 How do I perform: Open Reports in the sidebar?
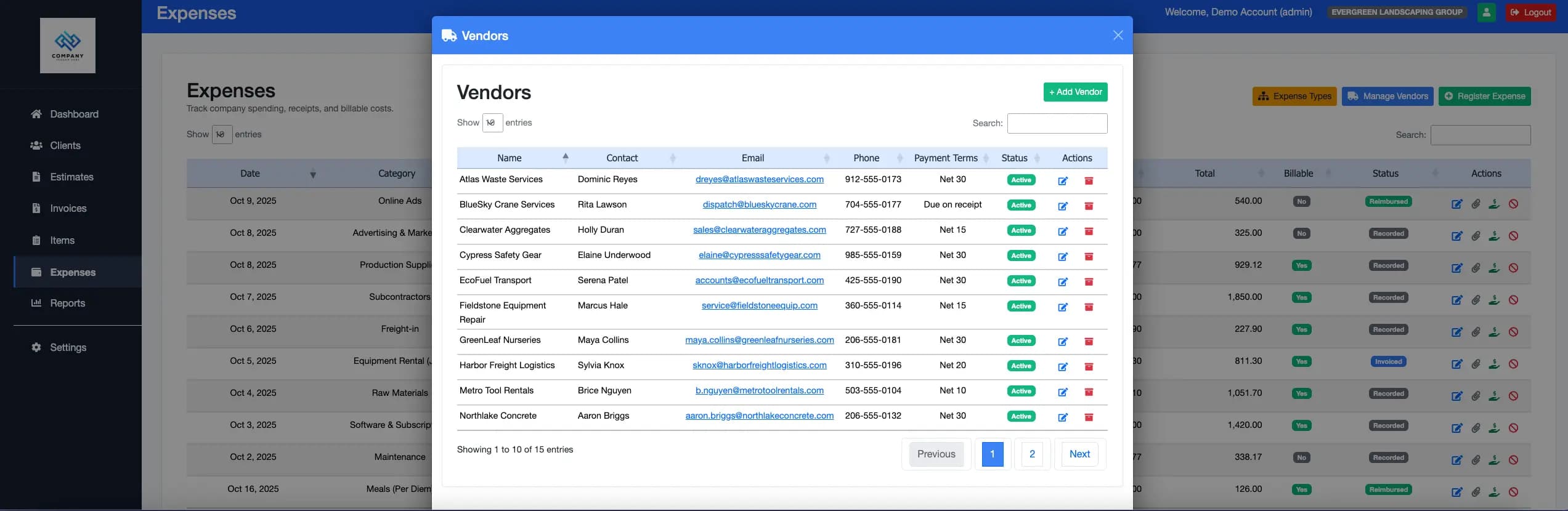point(67,303)
